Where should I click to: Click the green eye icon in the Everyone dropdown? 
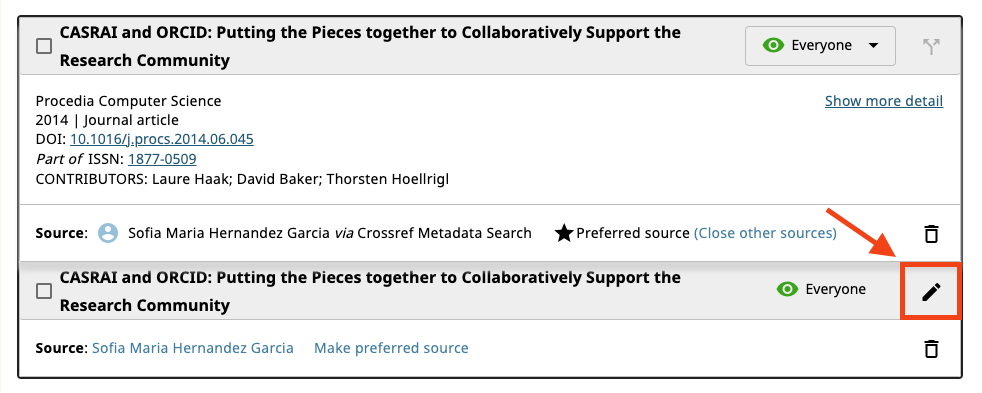tap(773, 45)
